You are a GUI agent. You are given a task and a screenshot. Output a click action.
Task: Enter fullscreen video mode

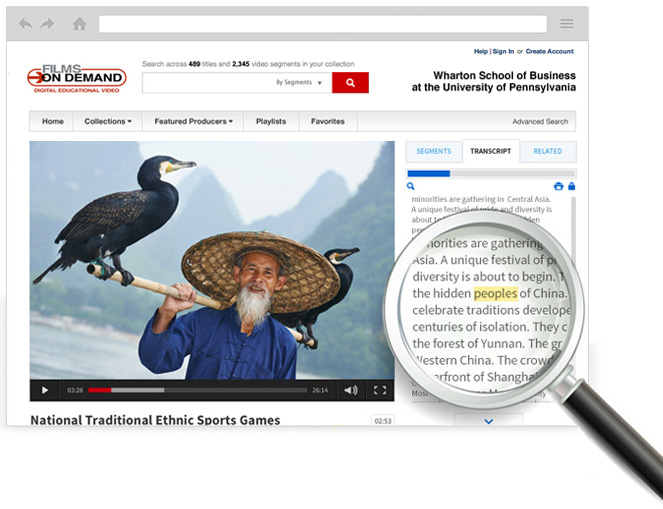pos(380,390)
